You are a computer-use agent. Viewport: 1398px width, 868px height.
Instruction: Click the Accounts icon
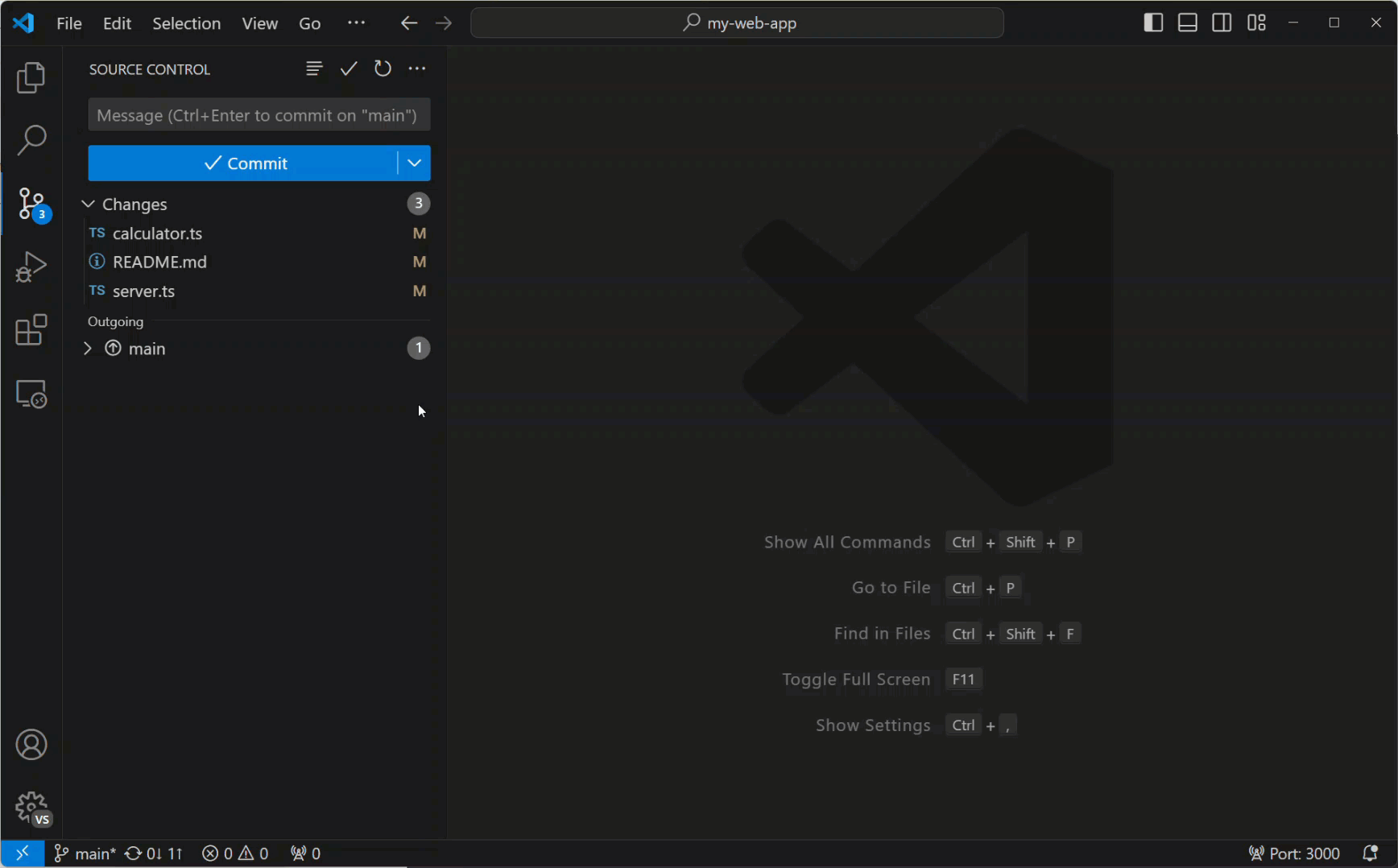pyautogui.click(x=31, y=744)
